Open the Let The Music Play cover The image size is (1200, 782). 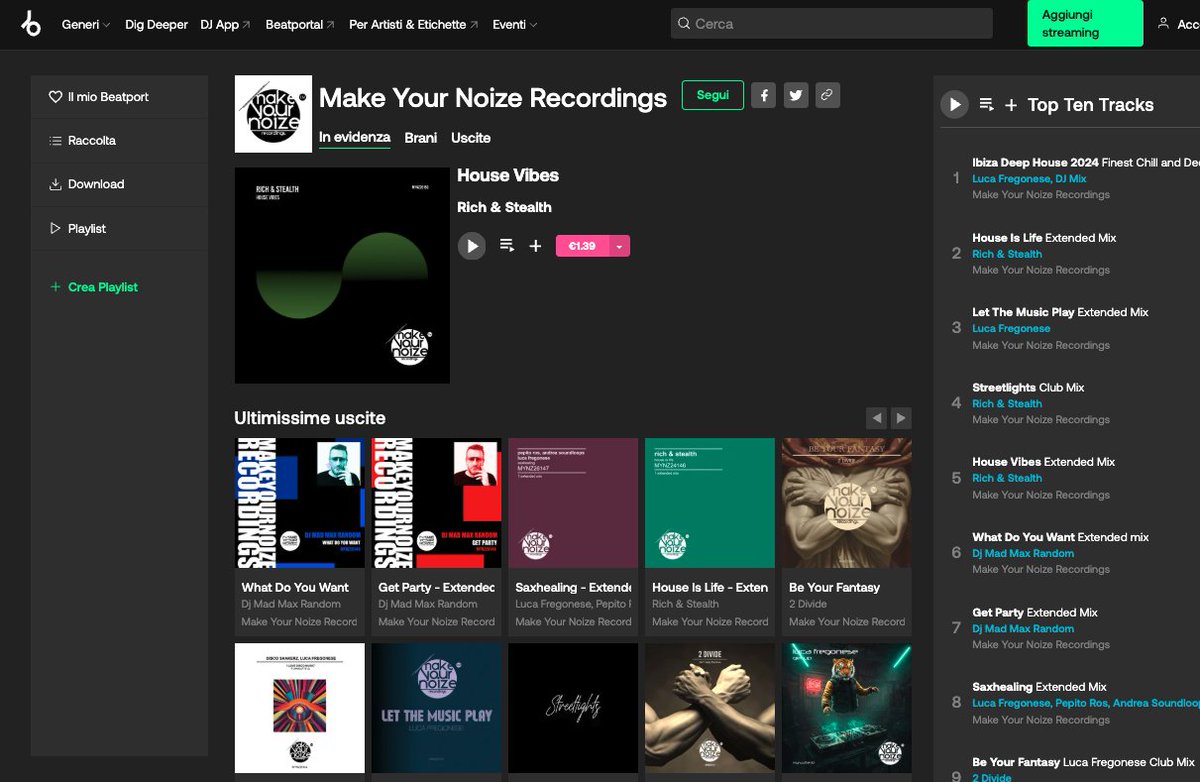(x=437, y=708)
